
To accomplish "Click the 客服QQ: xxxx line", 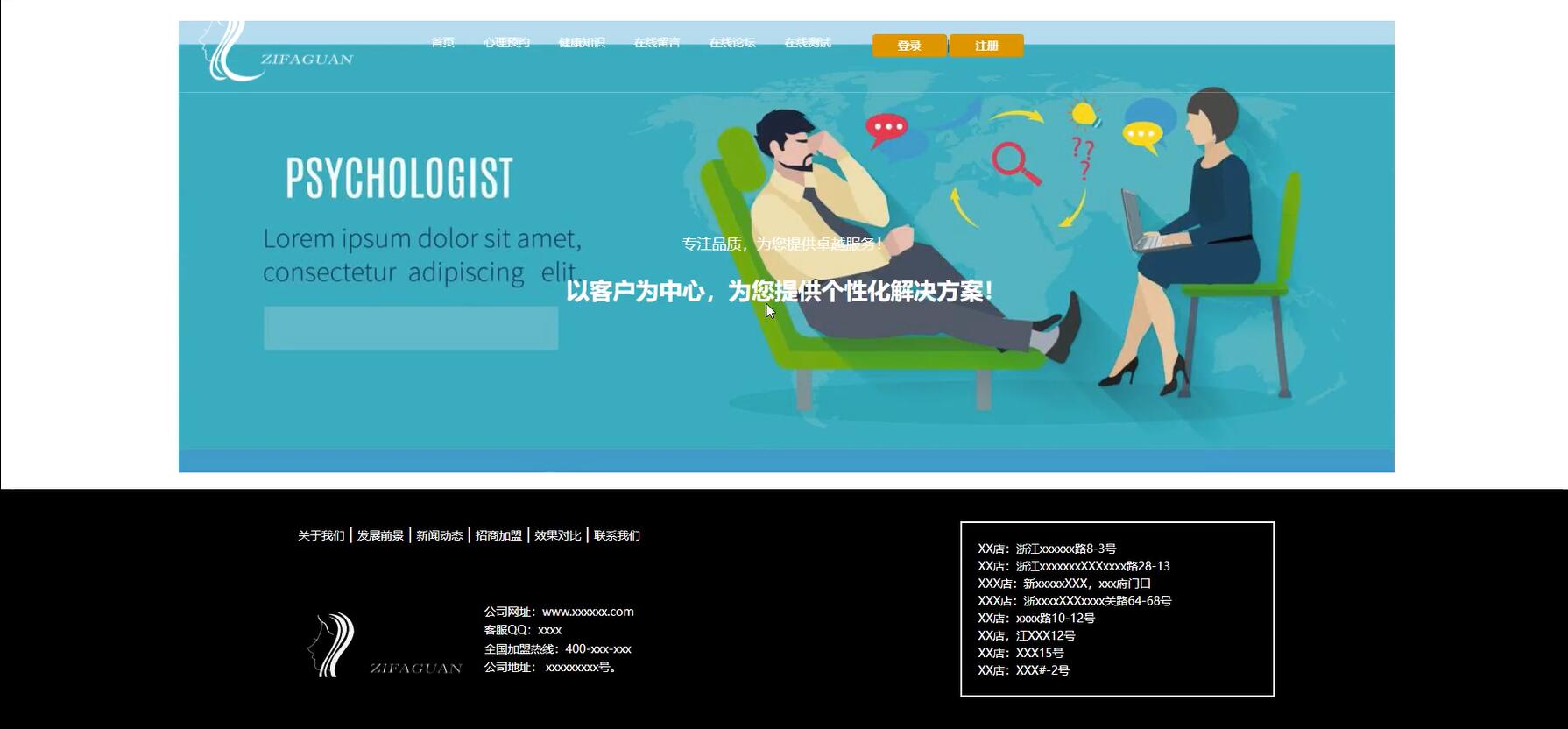I will 523,630.
